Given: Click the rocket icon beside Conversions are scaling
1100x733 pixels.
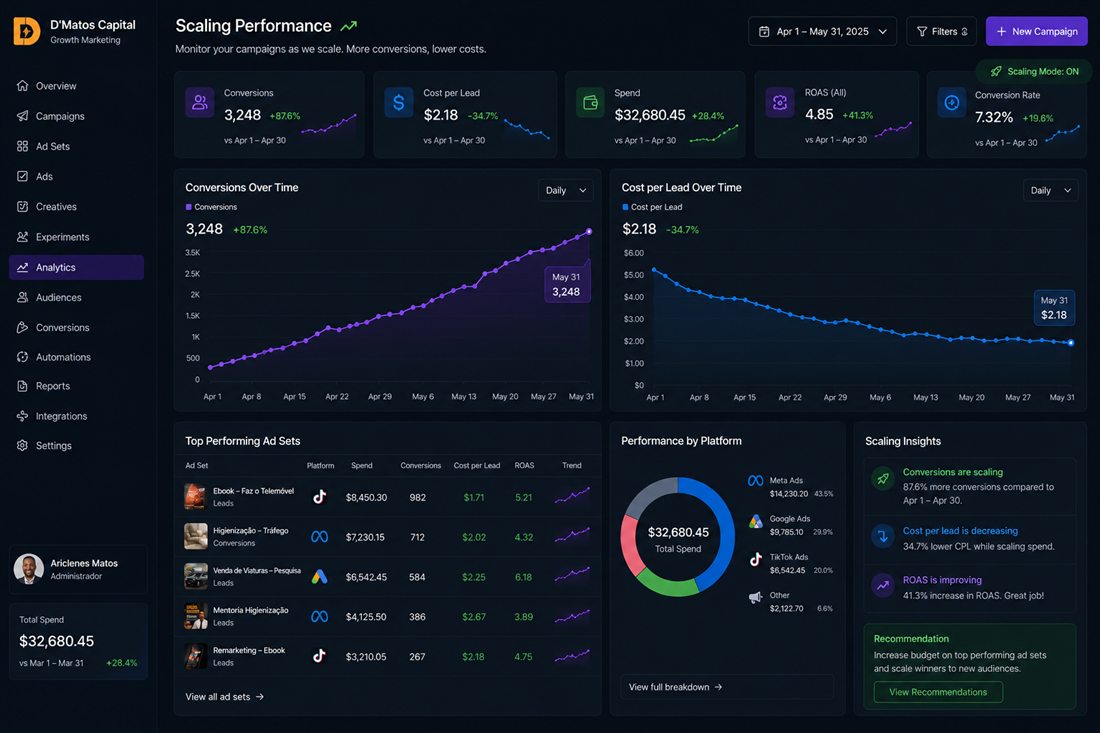Looking at the screenshot, I should coord(883,478).
